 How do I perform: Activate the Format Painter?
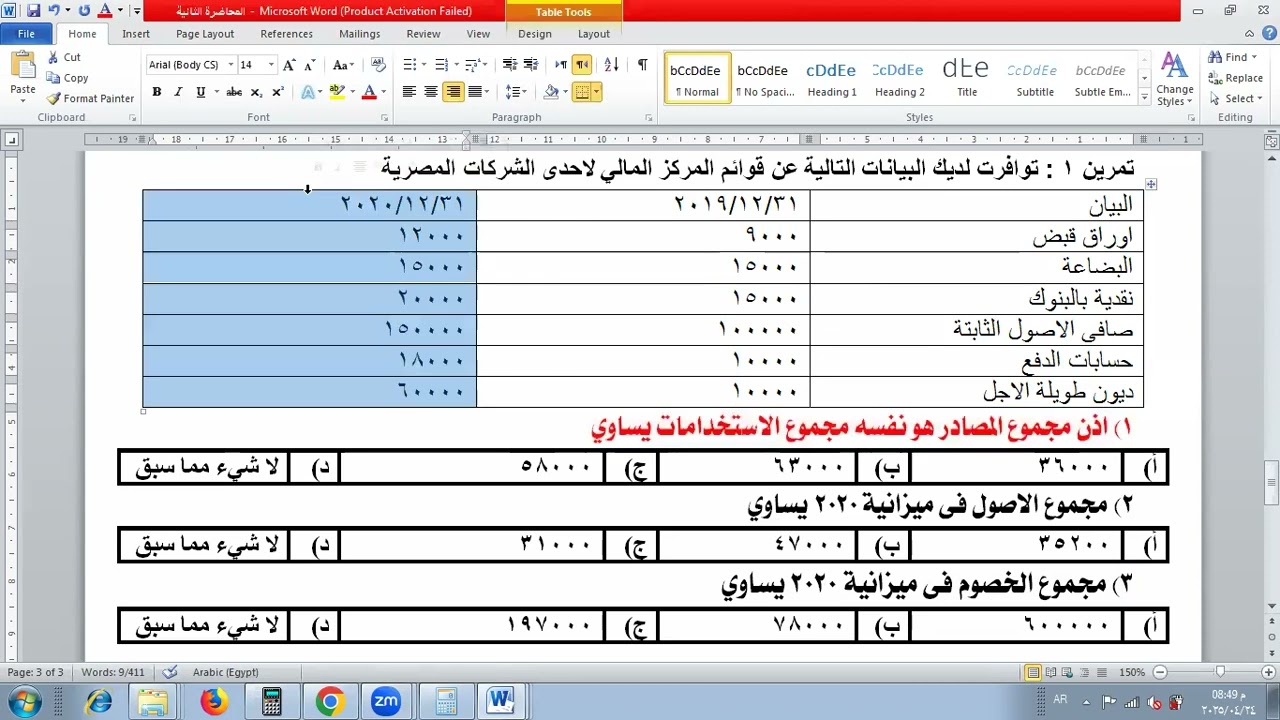(x=90, y=99)
